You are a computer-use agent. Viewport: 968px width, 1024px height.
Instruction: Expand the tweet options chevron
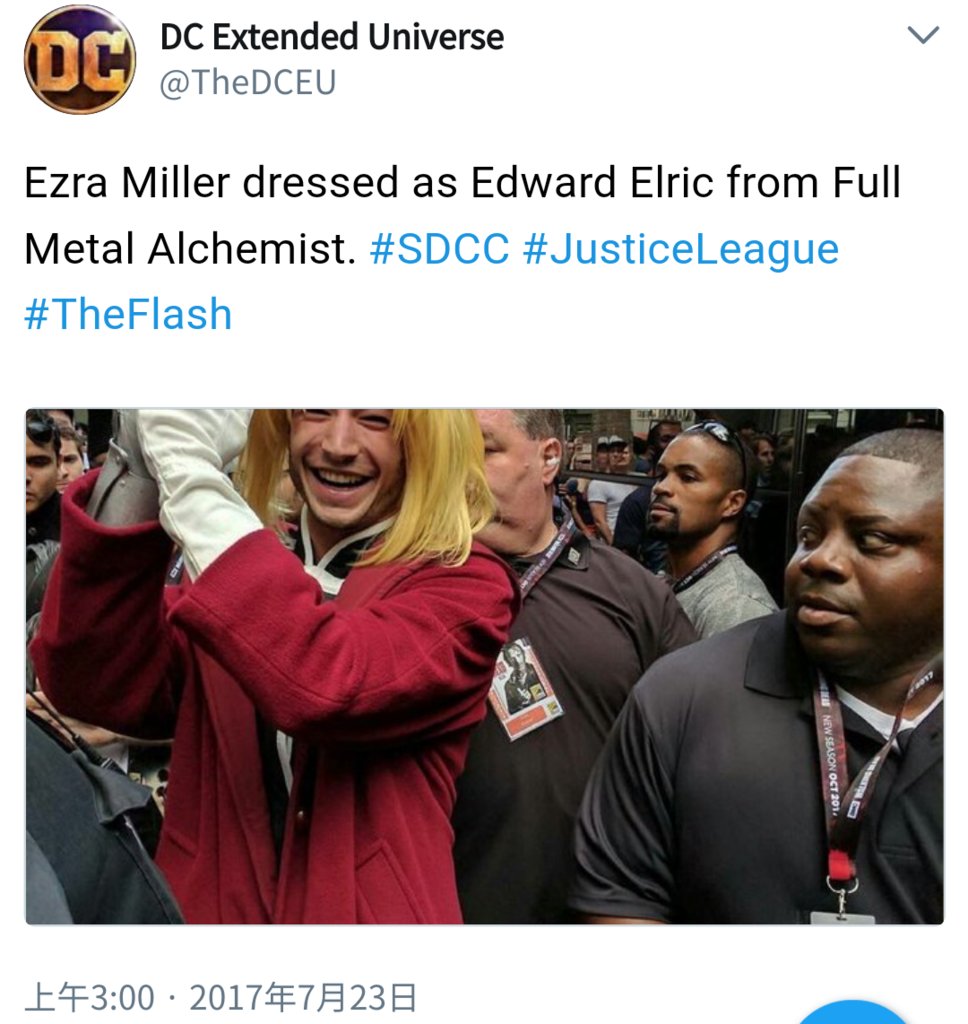[924, 34]
